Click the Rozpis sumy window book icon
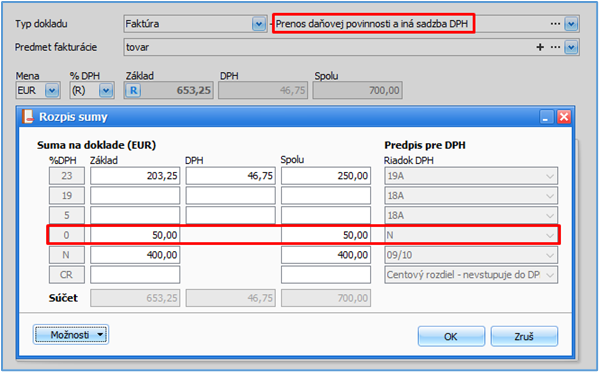 [28, 116]
